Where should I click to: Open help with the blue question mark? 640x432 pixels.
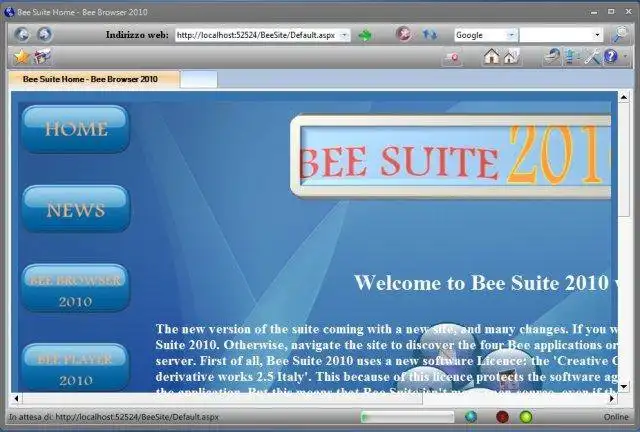coord(611,57)
